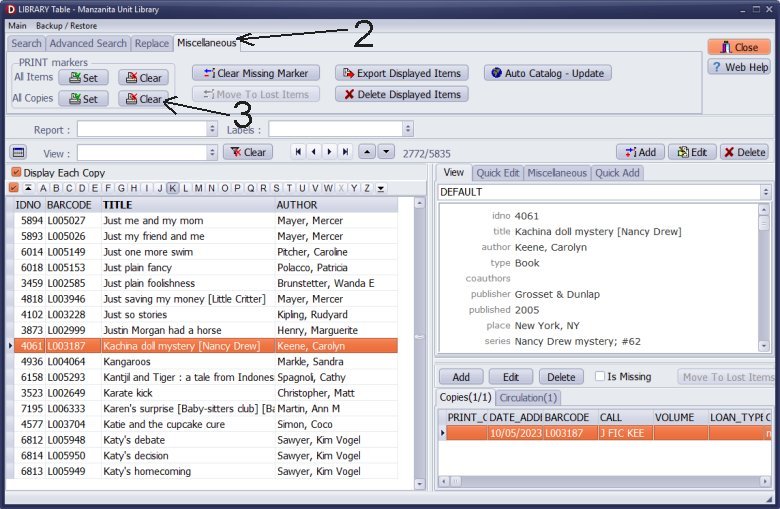The width and height of the screenshot is (780, 509).
Task: Switch to the Advanced Search tab
Action: 88,43
